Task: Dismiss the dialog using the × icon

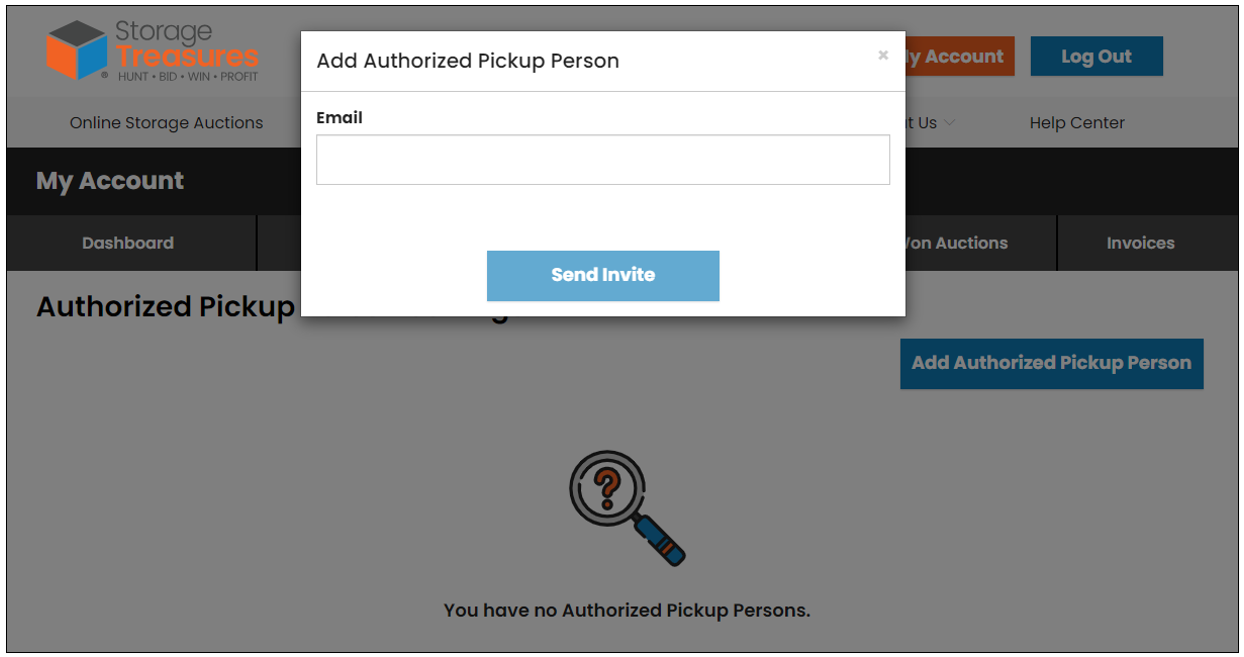Action: [x=883, y=57]
